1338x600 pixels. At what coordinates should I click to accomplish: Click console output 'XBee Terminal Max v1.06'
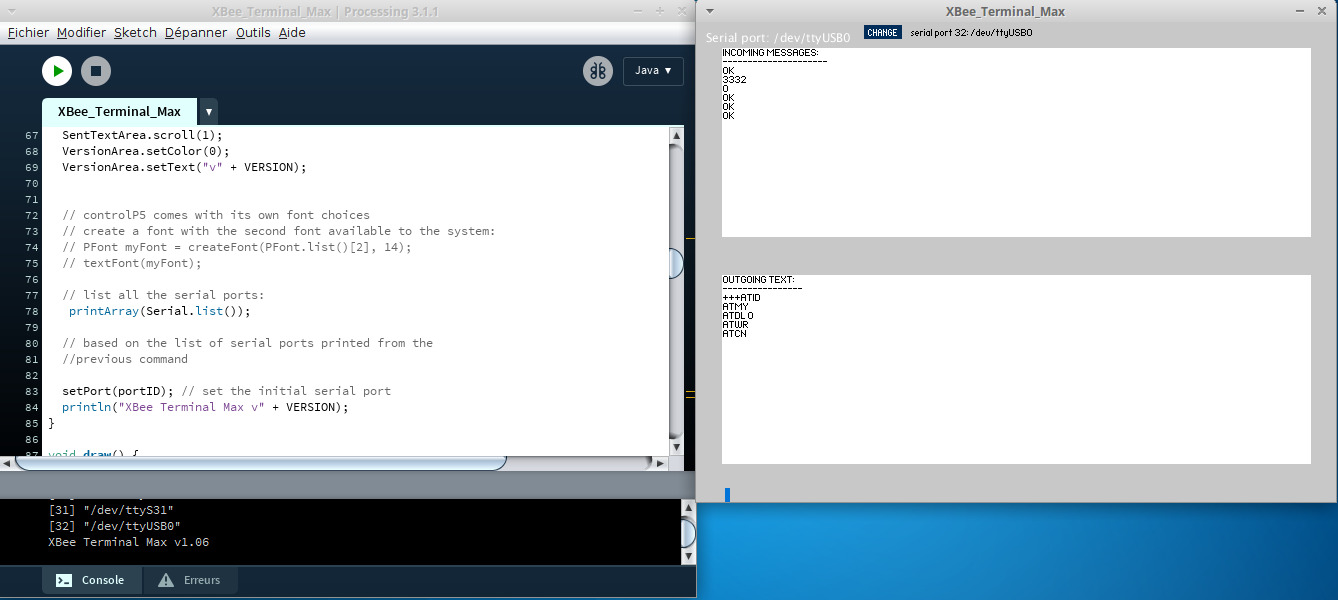pyautogui.click(x=128, y=542)
